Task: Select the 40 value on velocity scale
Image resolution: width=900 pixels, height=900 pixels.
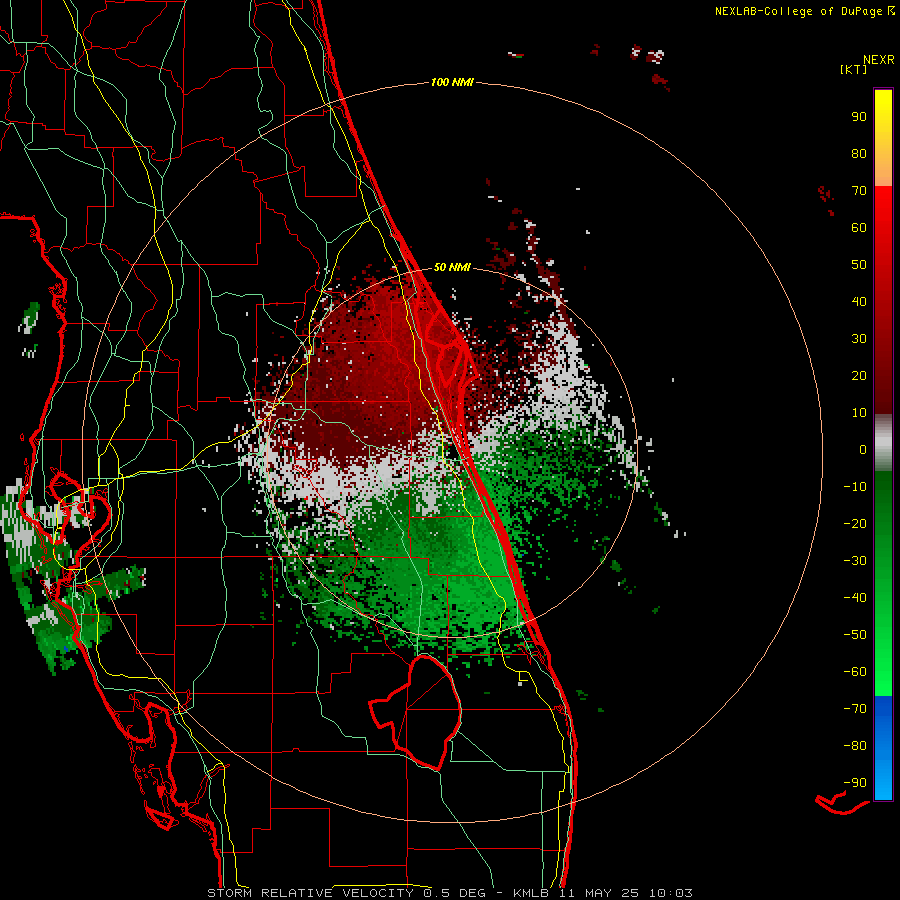Action: (859, 302)
